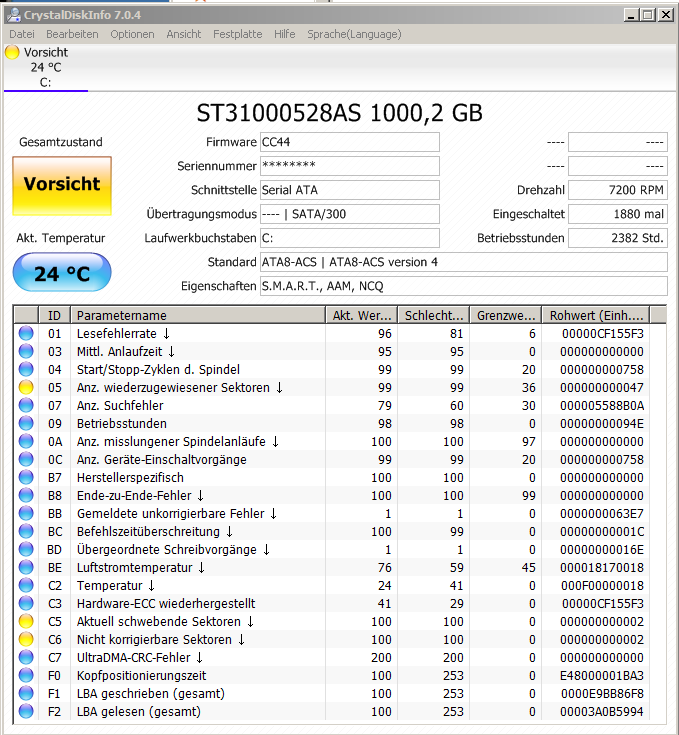Click the yellow icon for Nicht korrigierbare Sektoren
The image size is (679, 735).
26,639
